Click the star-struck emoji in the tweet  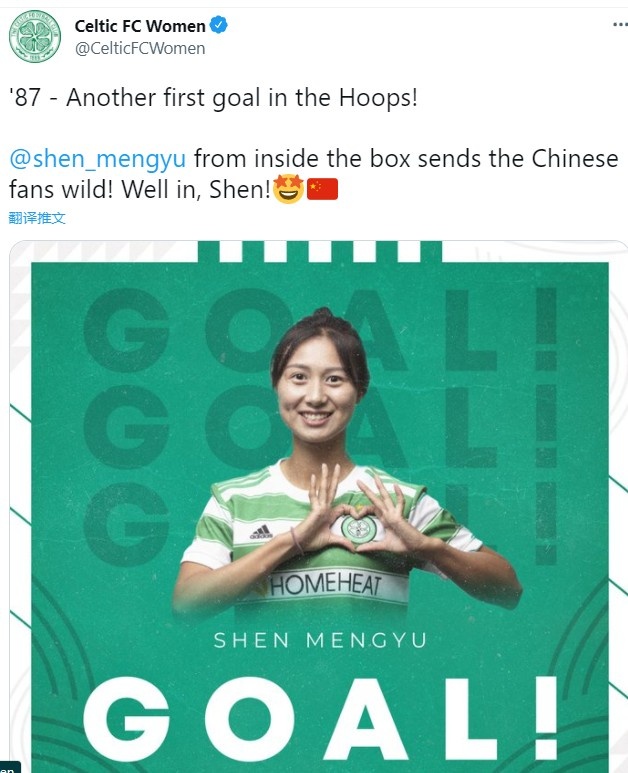pos(288,189)
